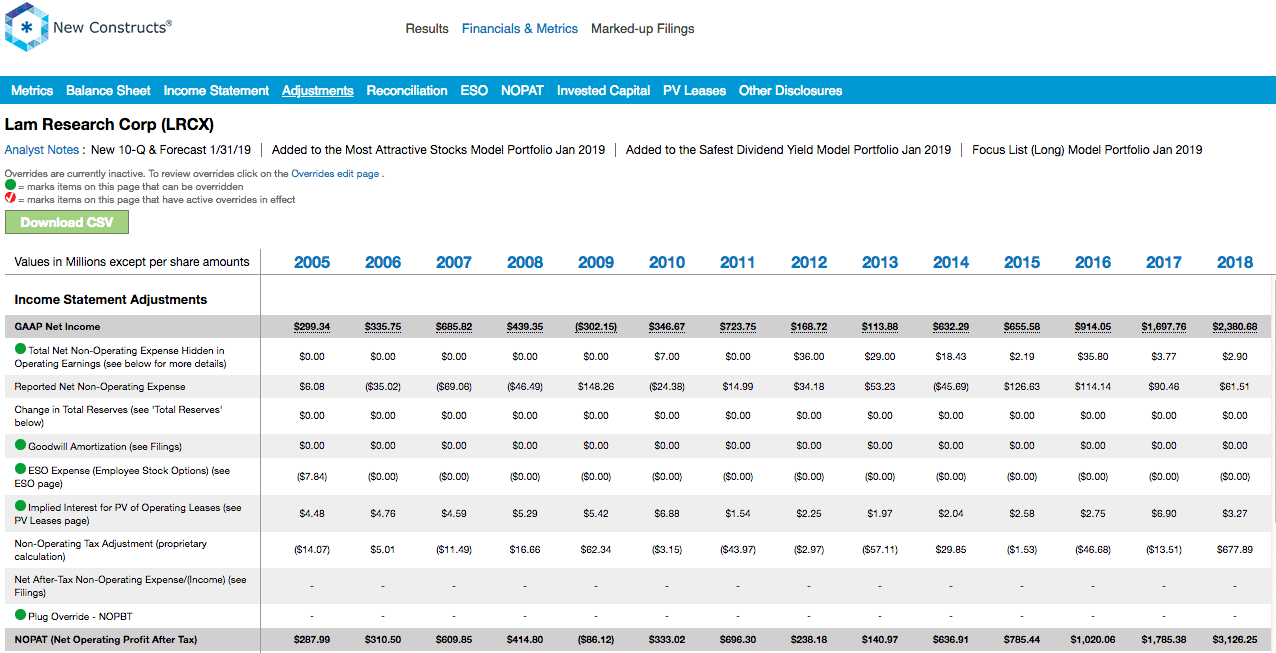Click the Focus List (Long) Model Portfolio note
Screen dimensions: 1276x653
tap(1087, 150)
